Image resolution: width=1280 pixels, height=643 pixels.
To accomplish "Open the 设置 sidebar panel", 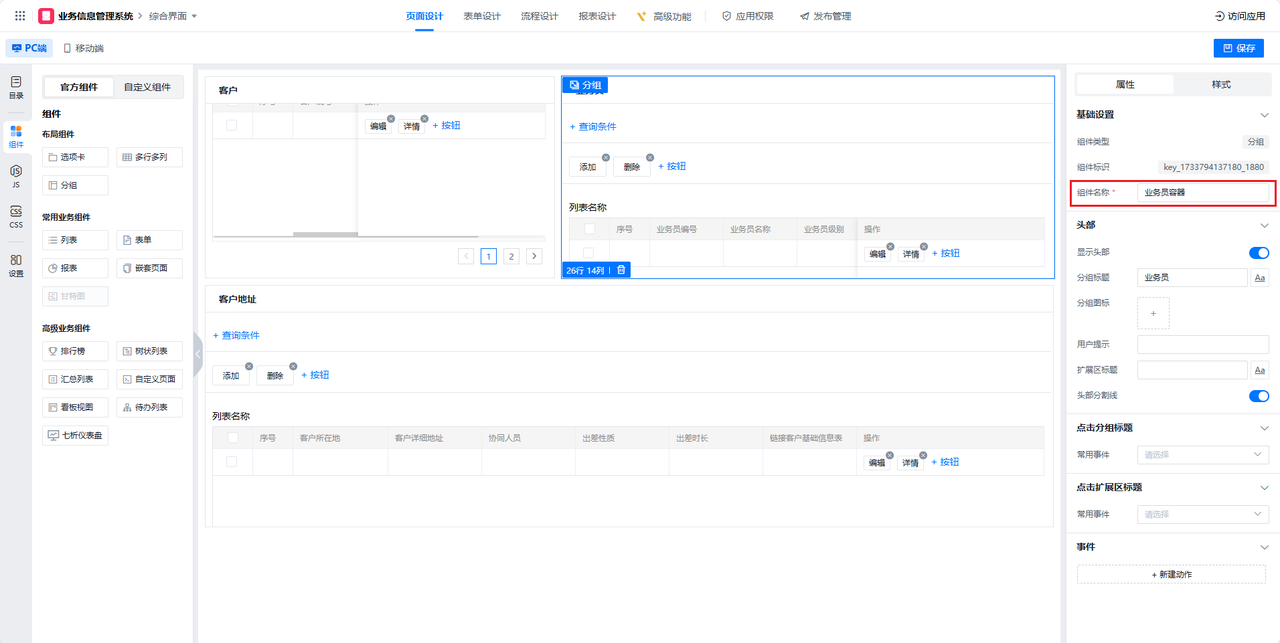I will pyautogui.click(x=16, y=265).
